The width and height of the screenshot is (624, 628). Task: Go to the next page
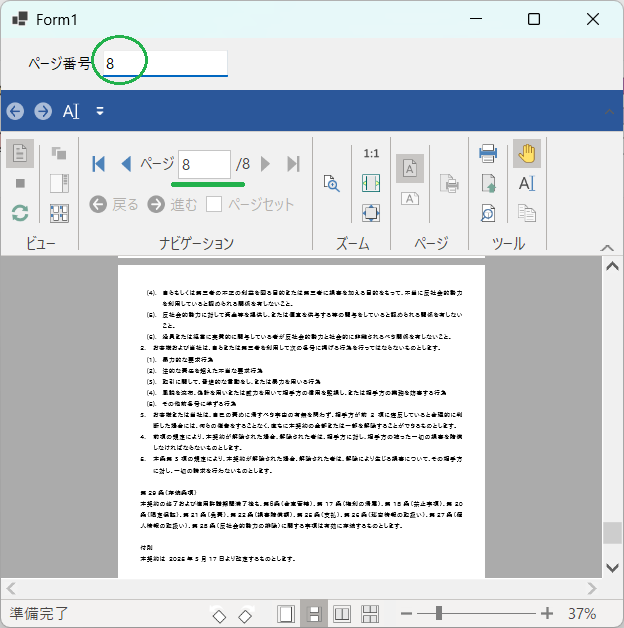[x=265, y=164]
